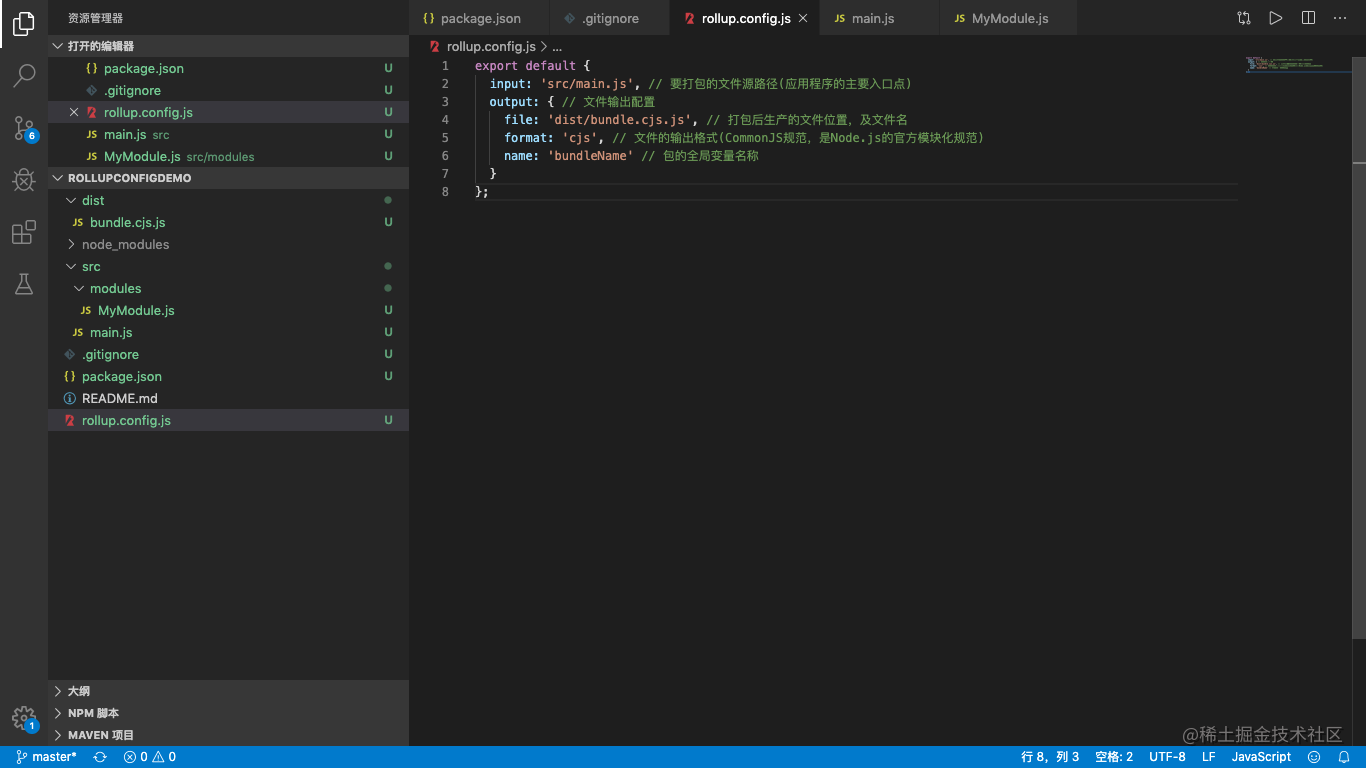Image resolution: width=1366 pixels, height=768 pixels.
Task: Collapse the modules folder
Action: point(228,288)
